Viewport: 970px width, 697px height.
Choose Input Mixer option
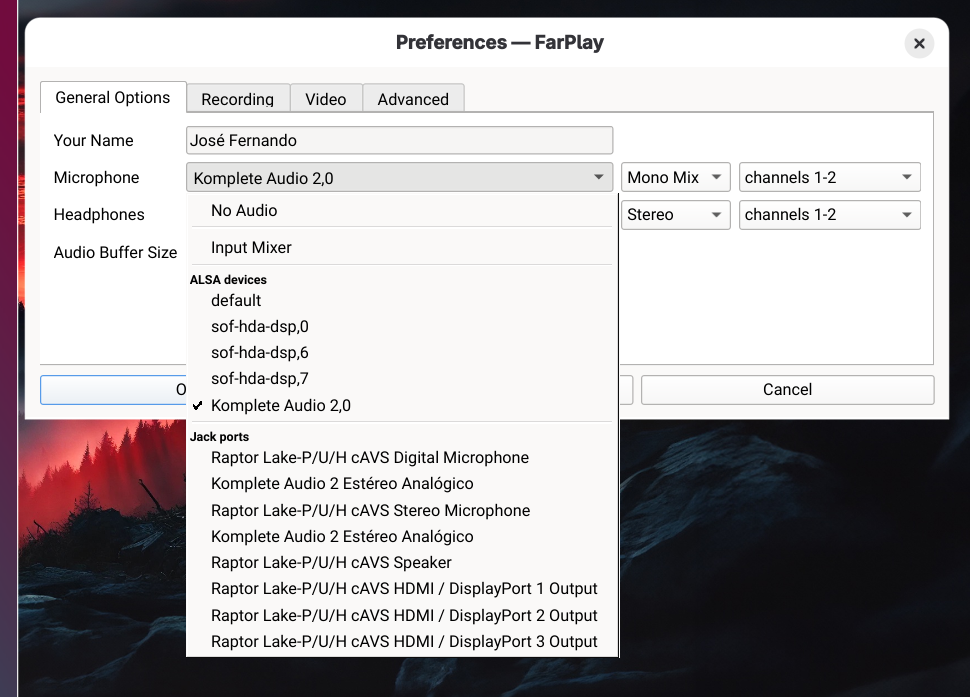[x=251, y=248]
